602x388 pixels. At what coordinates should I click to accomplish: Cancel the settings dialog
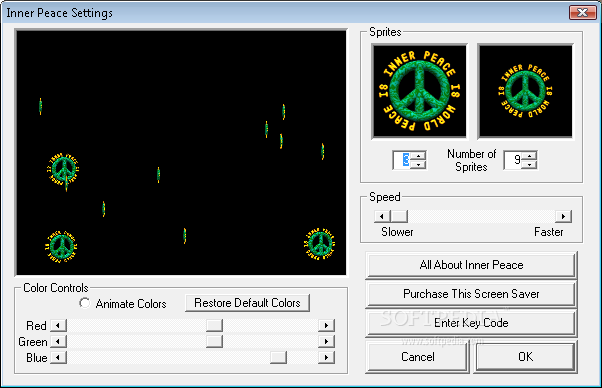[x=418, y=357]
